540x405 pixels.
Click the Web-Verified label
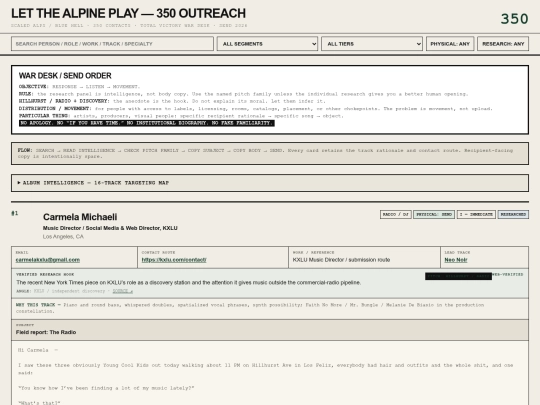[x=508, y=274]
